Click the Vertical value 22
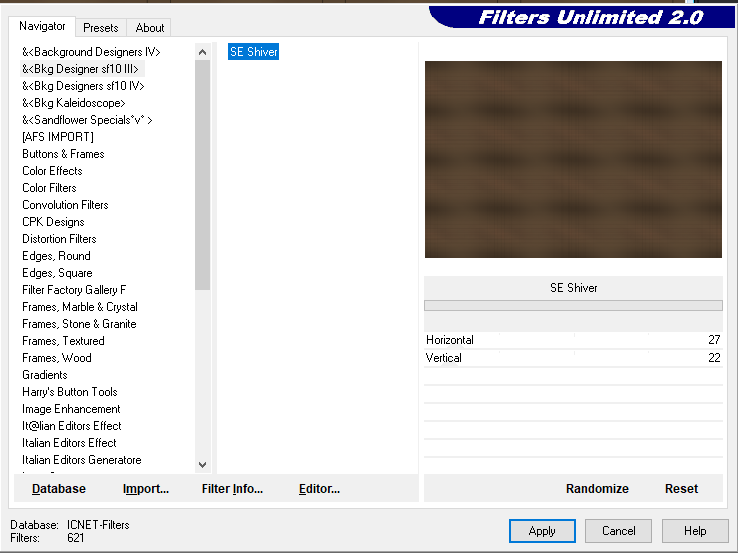738x553 pixels. (714, 358)
